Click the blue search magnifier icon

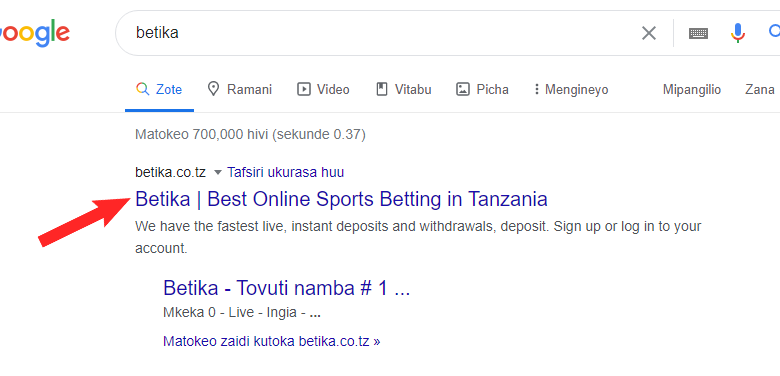coord(774,32)
